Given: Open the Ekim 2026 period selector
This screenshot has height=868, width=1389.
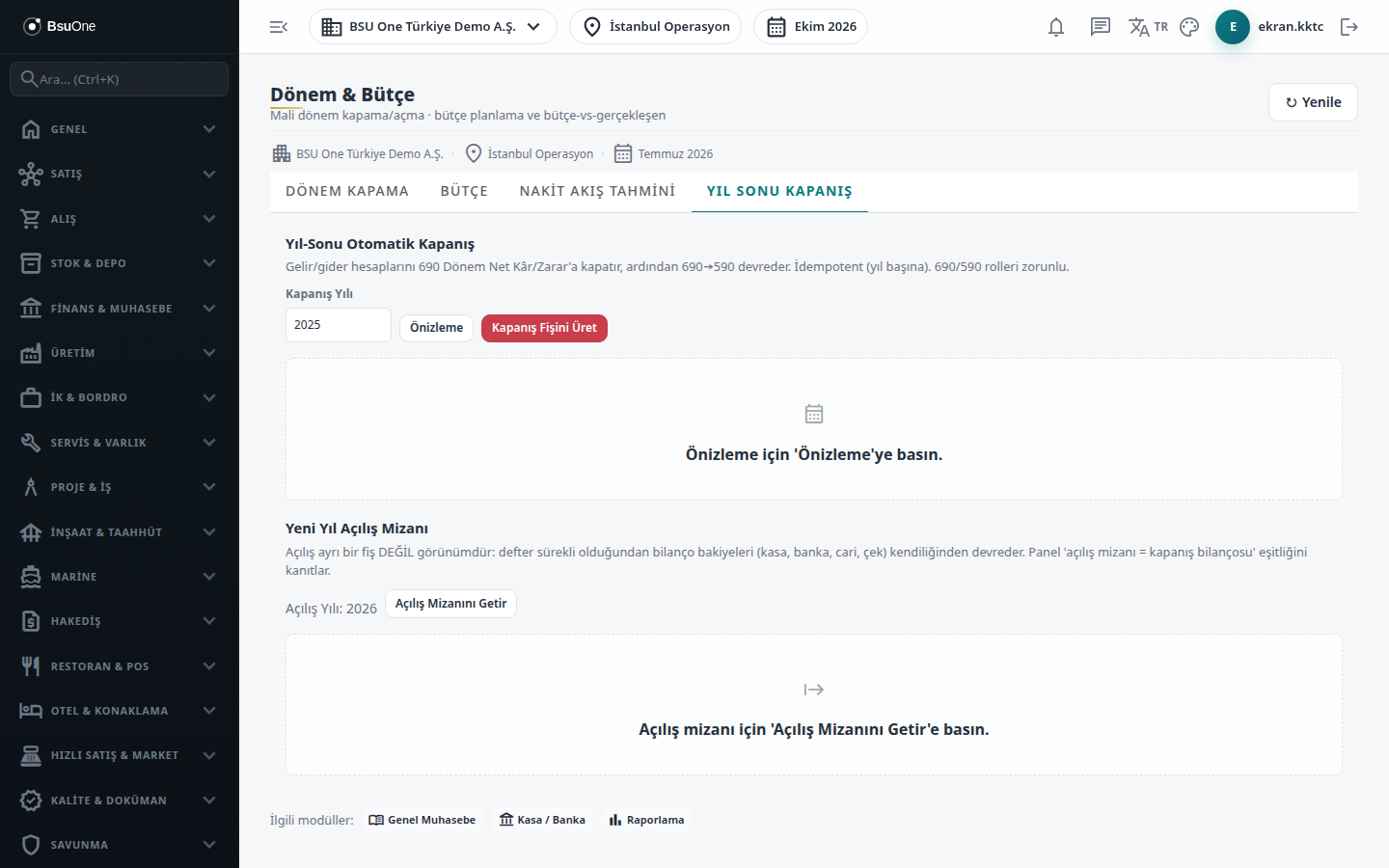Looking at the screenshot, I should [810, 27].
